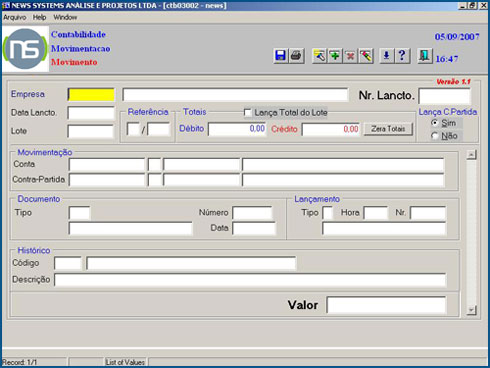The height and width of the screenshot is (368, 490).
Task: Click the small middle Conta field
Action: coord(155,165)
